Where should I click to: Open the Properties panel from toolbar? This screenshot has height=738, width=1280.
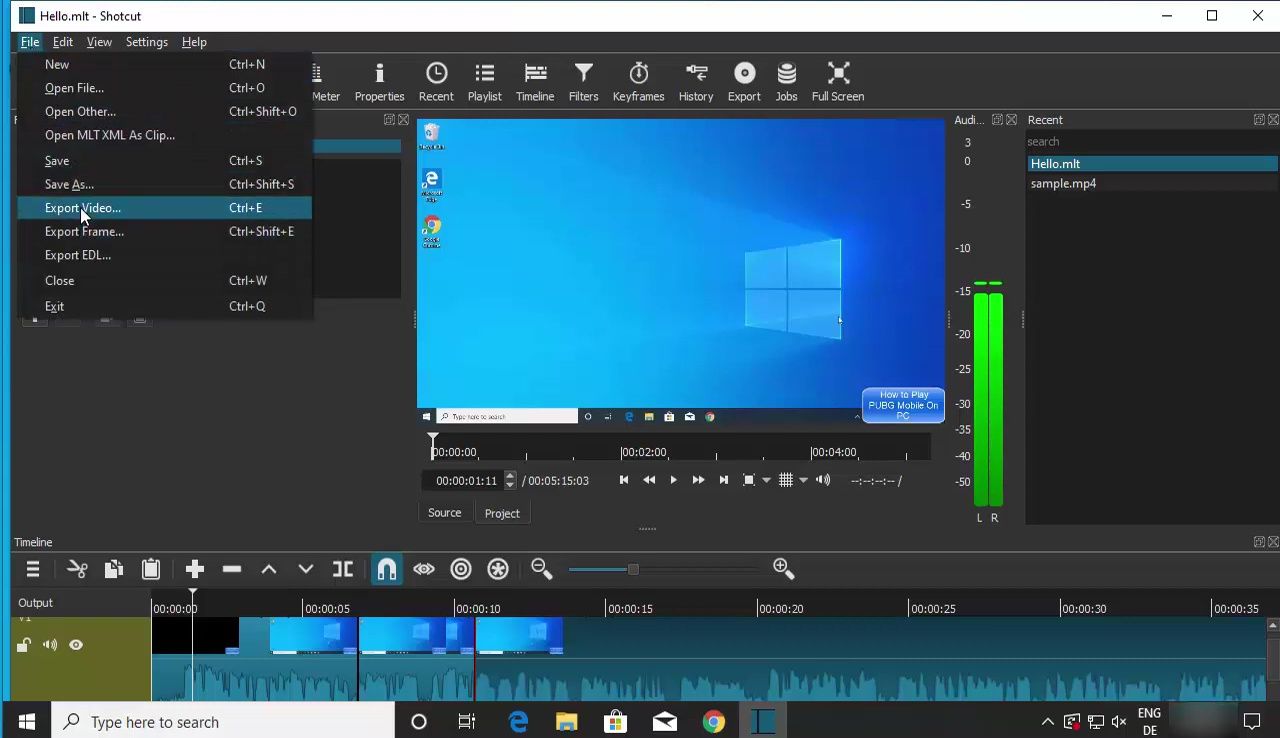[379, 82]
